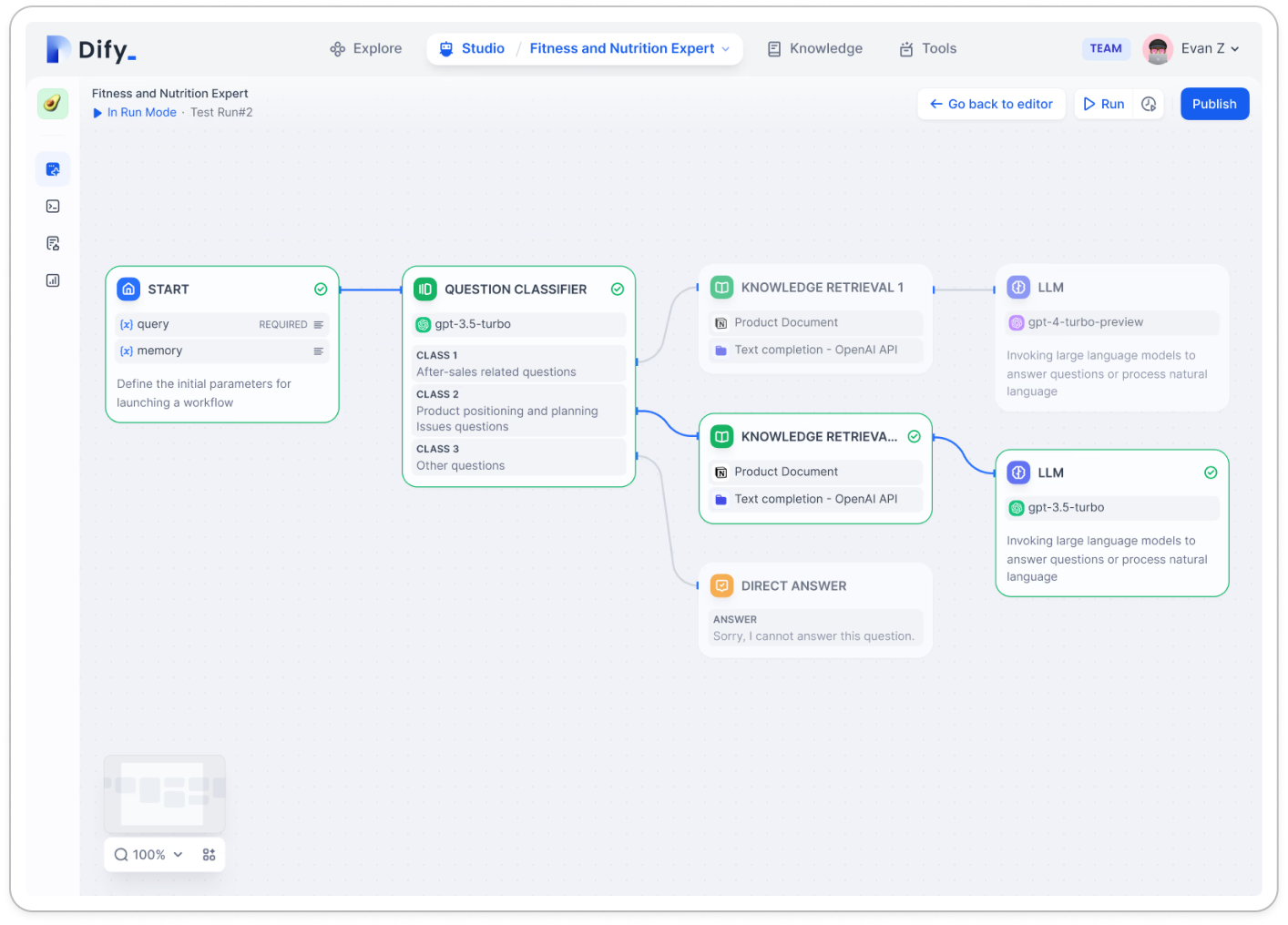Click the Direct Answer node icon
Viewport: 1288px width, 925px height.
click(721, 586)
